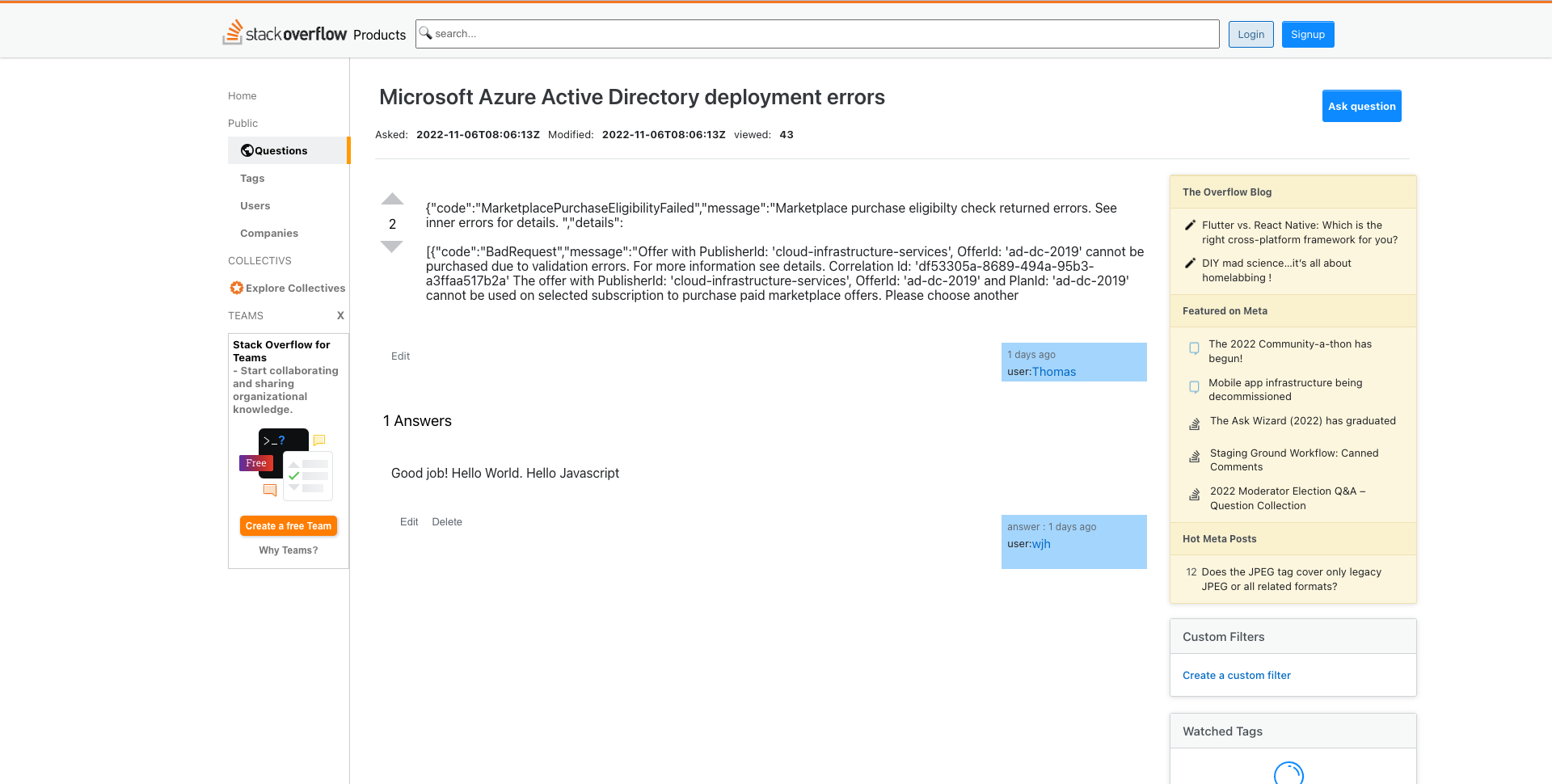Open the JPEG tag hot meta post

tap(1291, 579)
